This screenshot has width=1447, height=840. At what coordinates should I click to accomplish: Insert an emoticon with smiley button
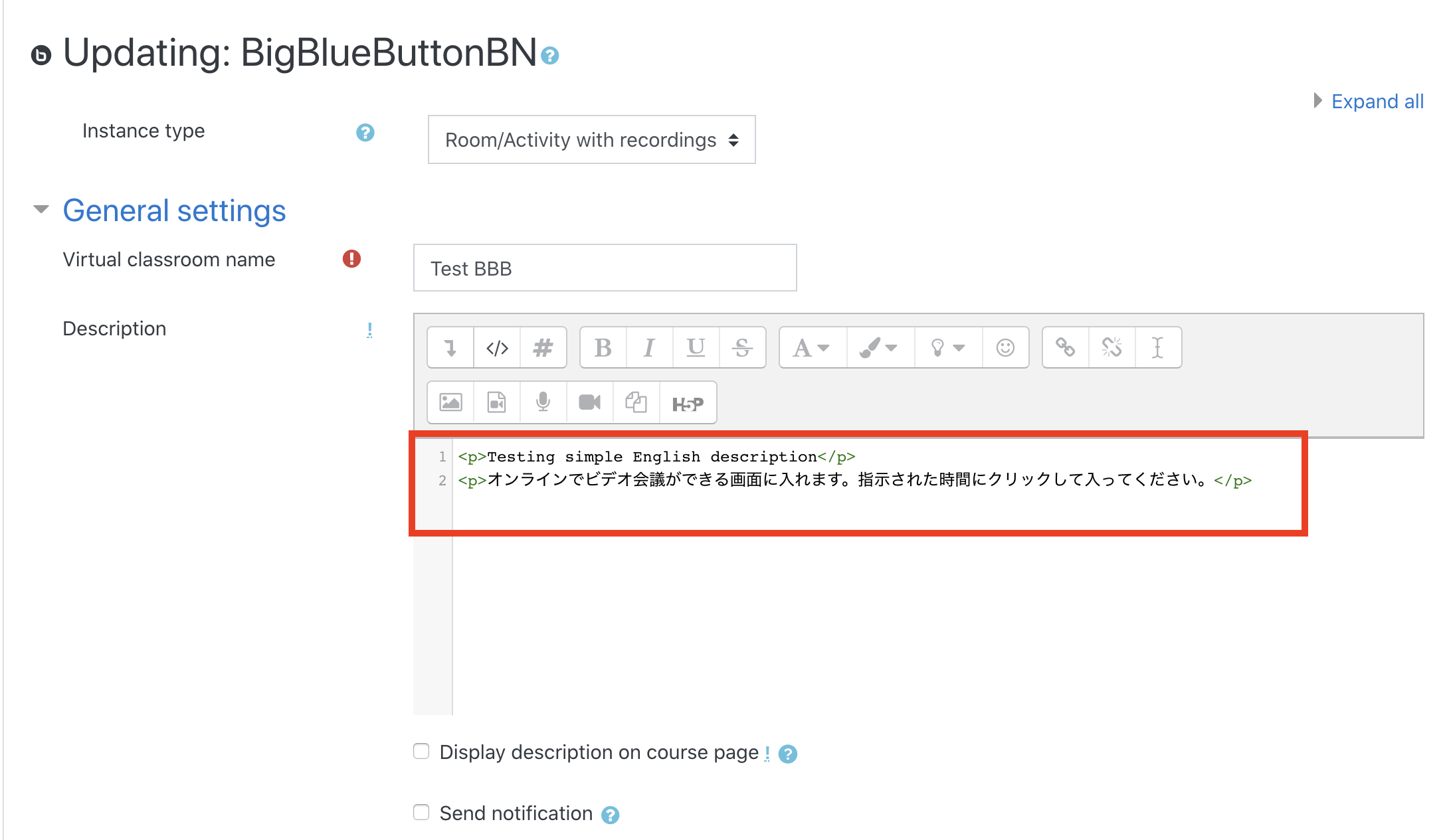1006,347
